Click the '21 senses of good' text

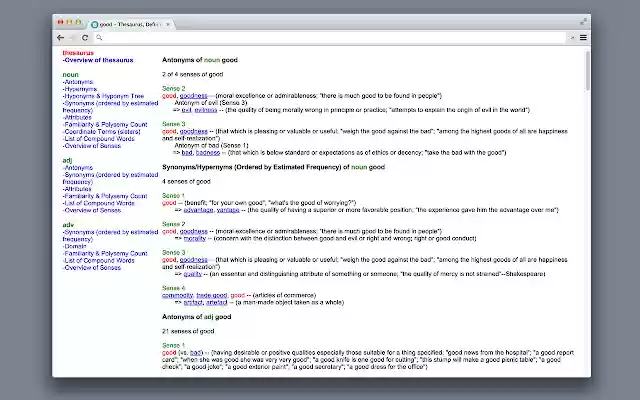pyautogui.click(x=188, y=331)
